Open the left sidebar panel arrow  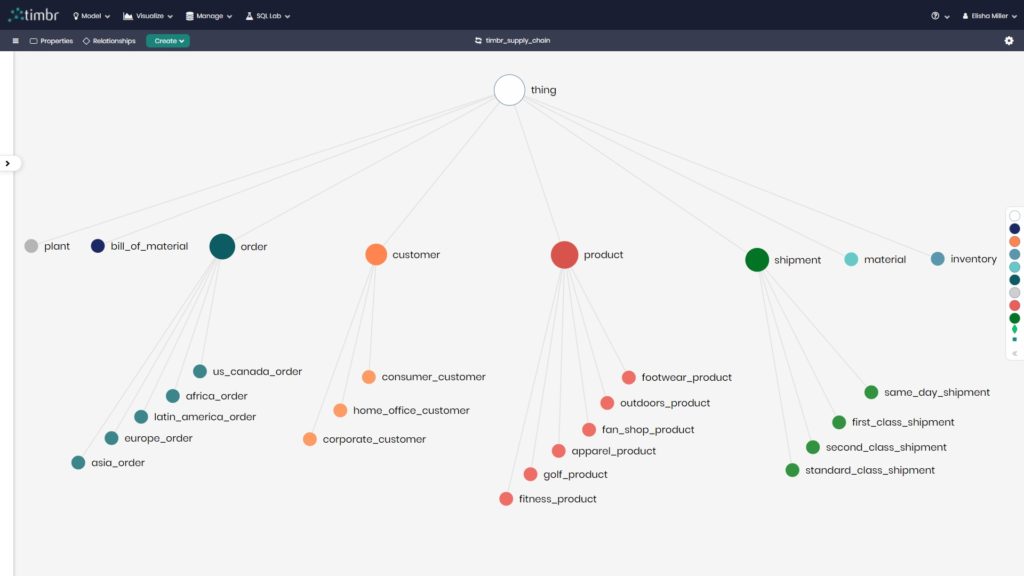pyautogui.click(x=7, y=162)
